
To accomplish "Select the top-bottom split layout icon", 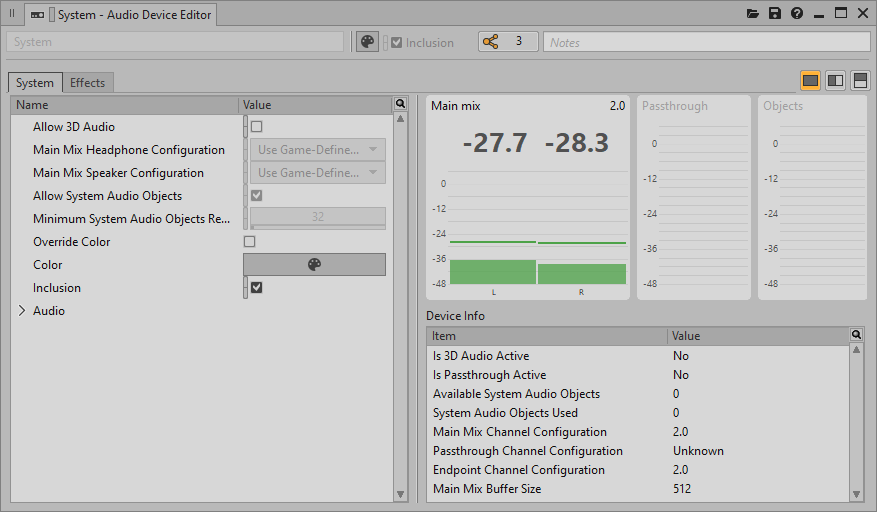I will 860,80.
